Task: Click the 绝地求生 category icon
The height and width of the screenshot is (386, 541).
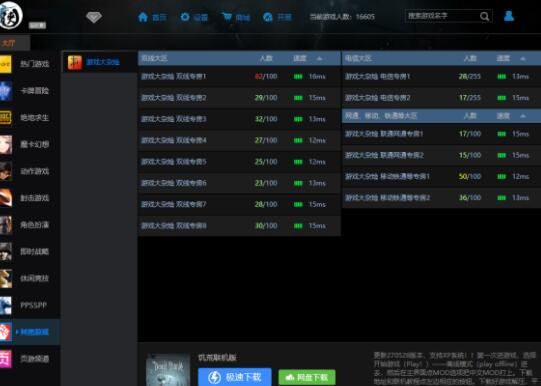Action: point(6,118)
